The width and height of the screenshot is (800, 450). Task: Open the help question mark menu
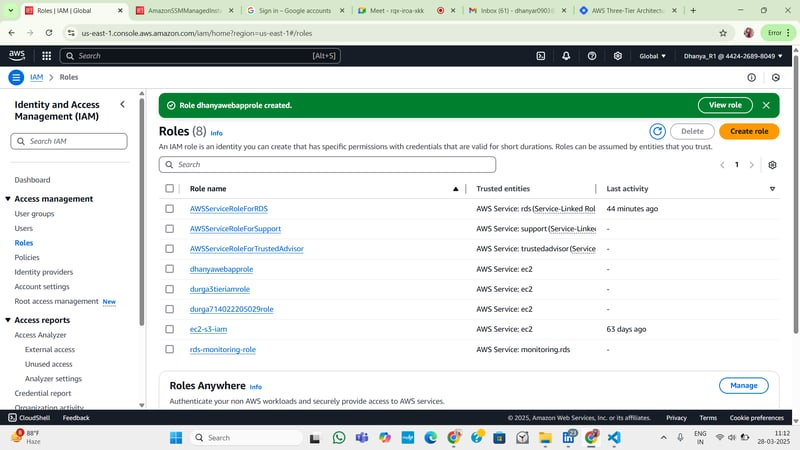(x=592, y=56)
